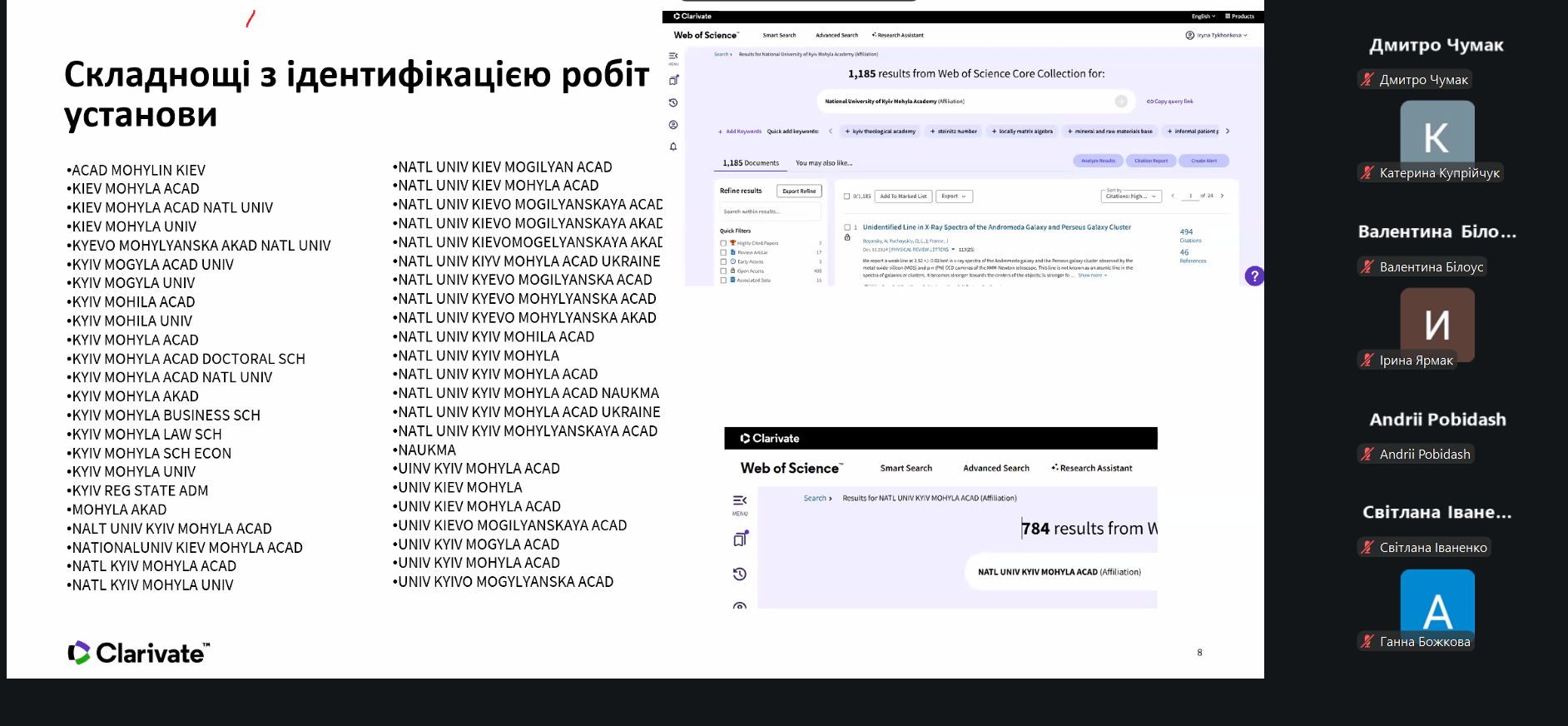The image size is (1568, 726).
Task: Click the notifications bell icon in sidebar
Action: pyautogui.click(x=673, y=147)
